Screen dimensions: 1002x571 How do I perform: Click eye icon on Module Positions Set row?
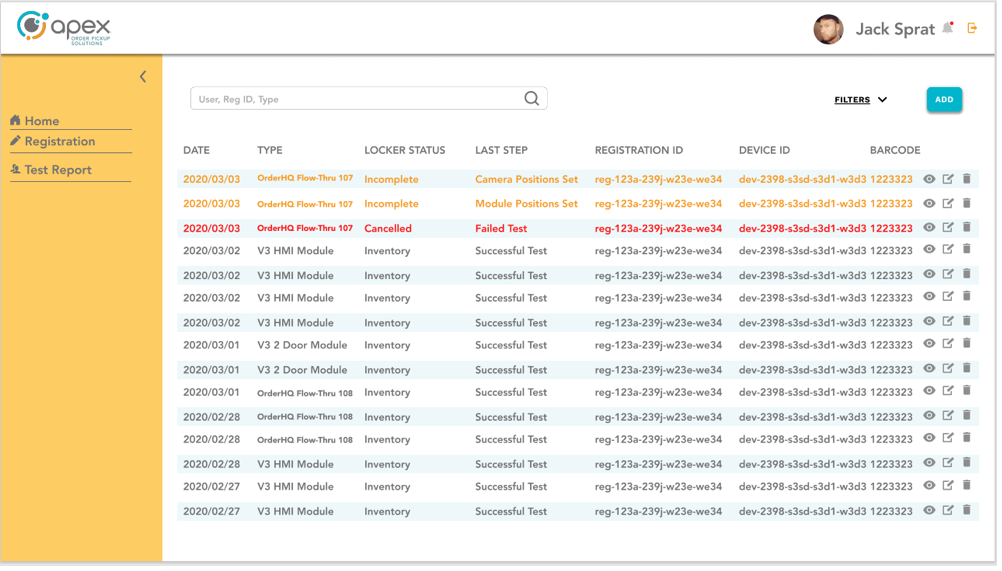coord(929,203)
